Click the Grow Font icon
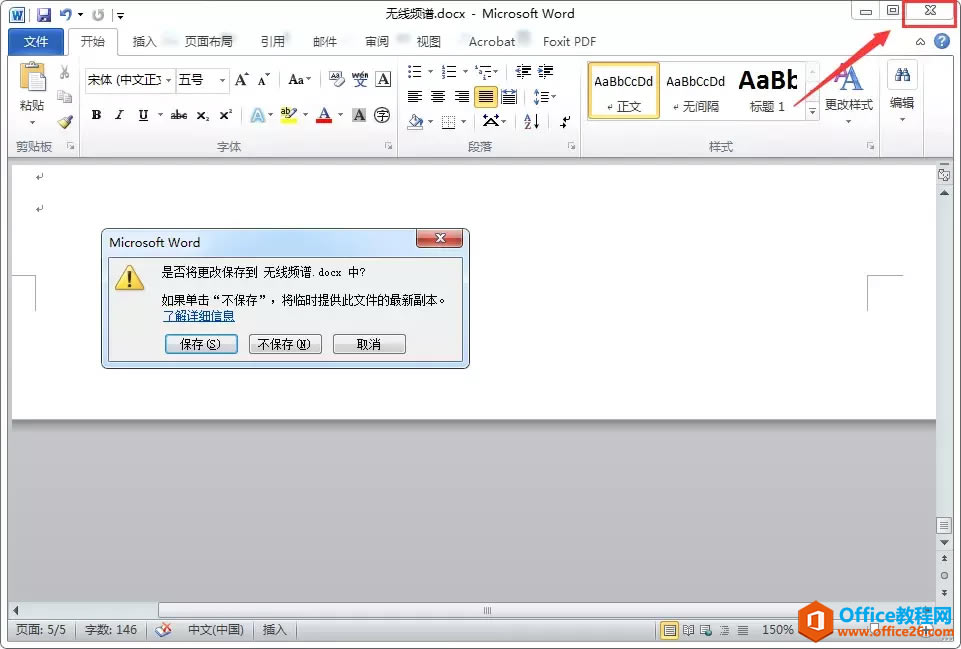Viewport: 961px width, 649px height. pos(241,79)
